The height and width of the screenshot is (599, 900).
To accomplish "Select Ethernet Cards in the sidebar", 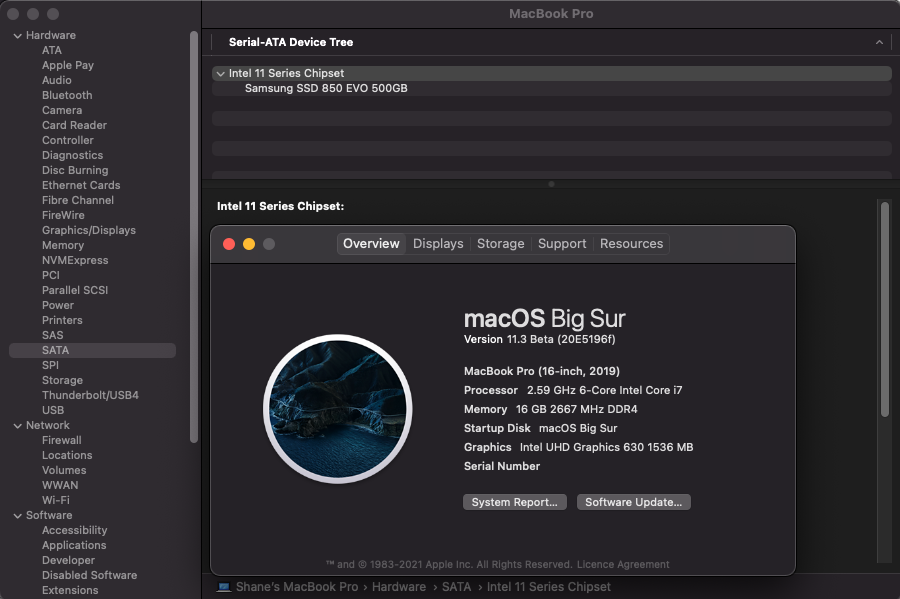I will (81, 185).
